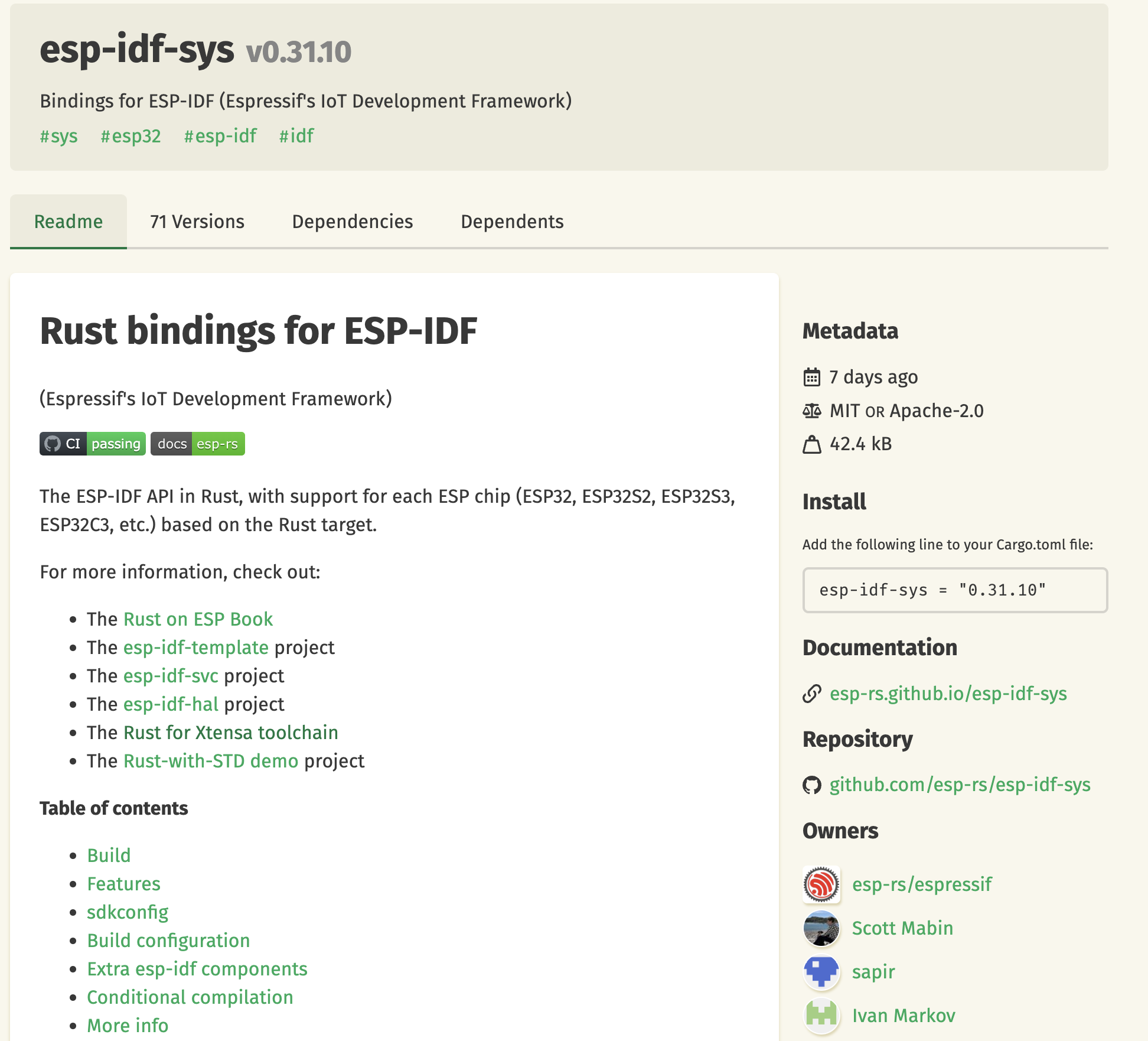Open the github.com/esp-rs/esp-idf-sys repository link
The height and width of the screenshot is (1041, 1148).
960,785
